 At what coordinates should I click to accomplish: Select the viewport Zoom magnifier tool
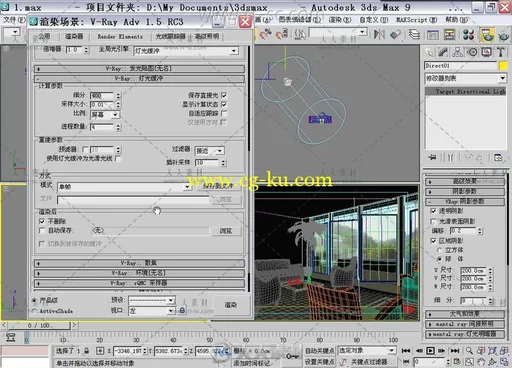tap(469, 350)
